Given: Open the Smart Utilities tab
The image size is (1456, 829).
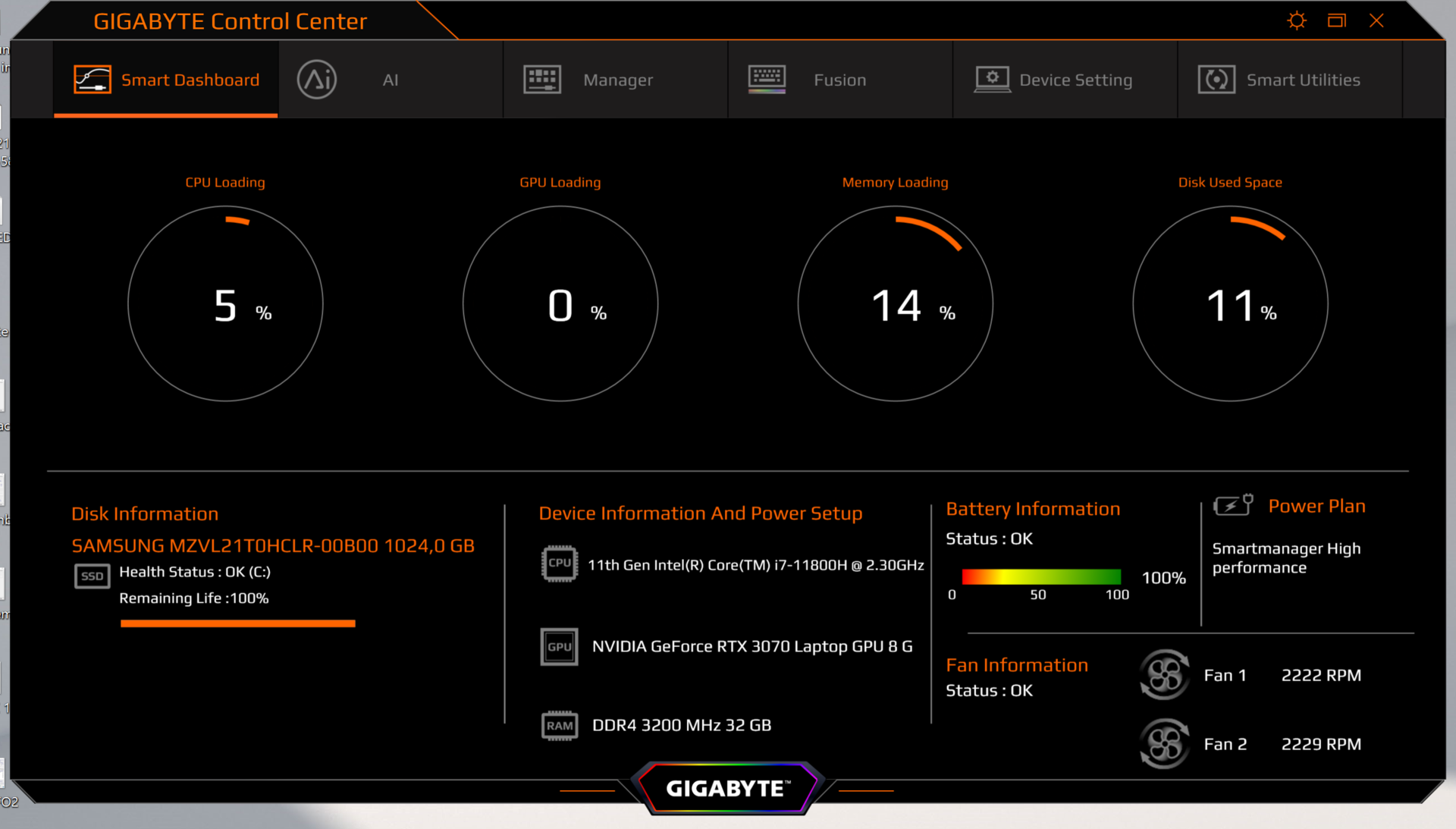Looking at the screenshot, I should 1290,80.
